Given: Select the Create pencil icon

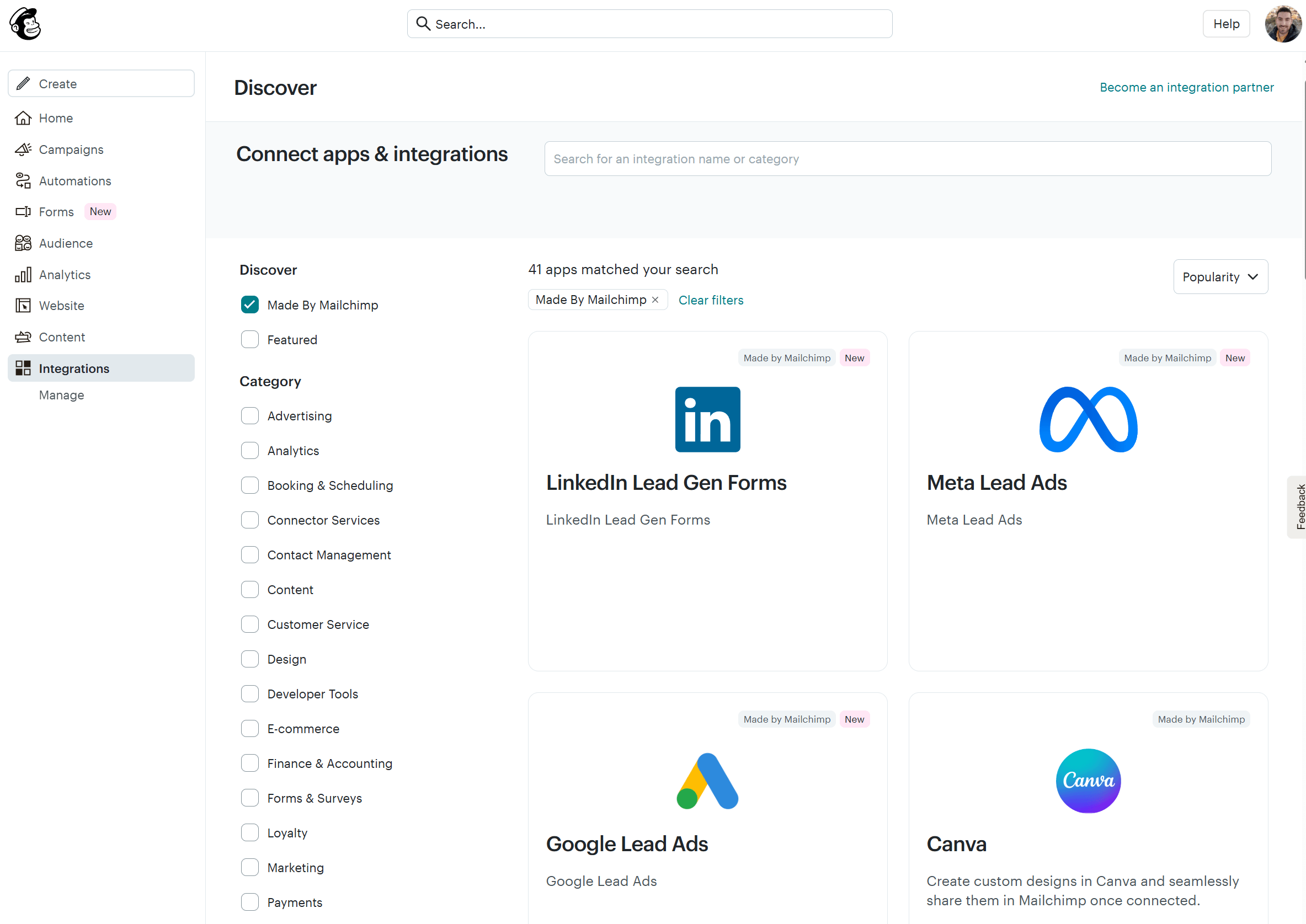Looking at the screenshot, I should (x=23, y=83).
